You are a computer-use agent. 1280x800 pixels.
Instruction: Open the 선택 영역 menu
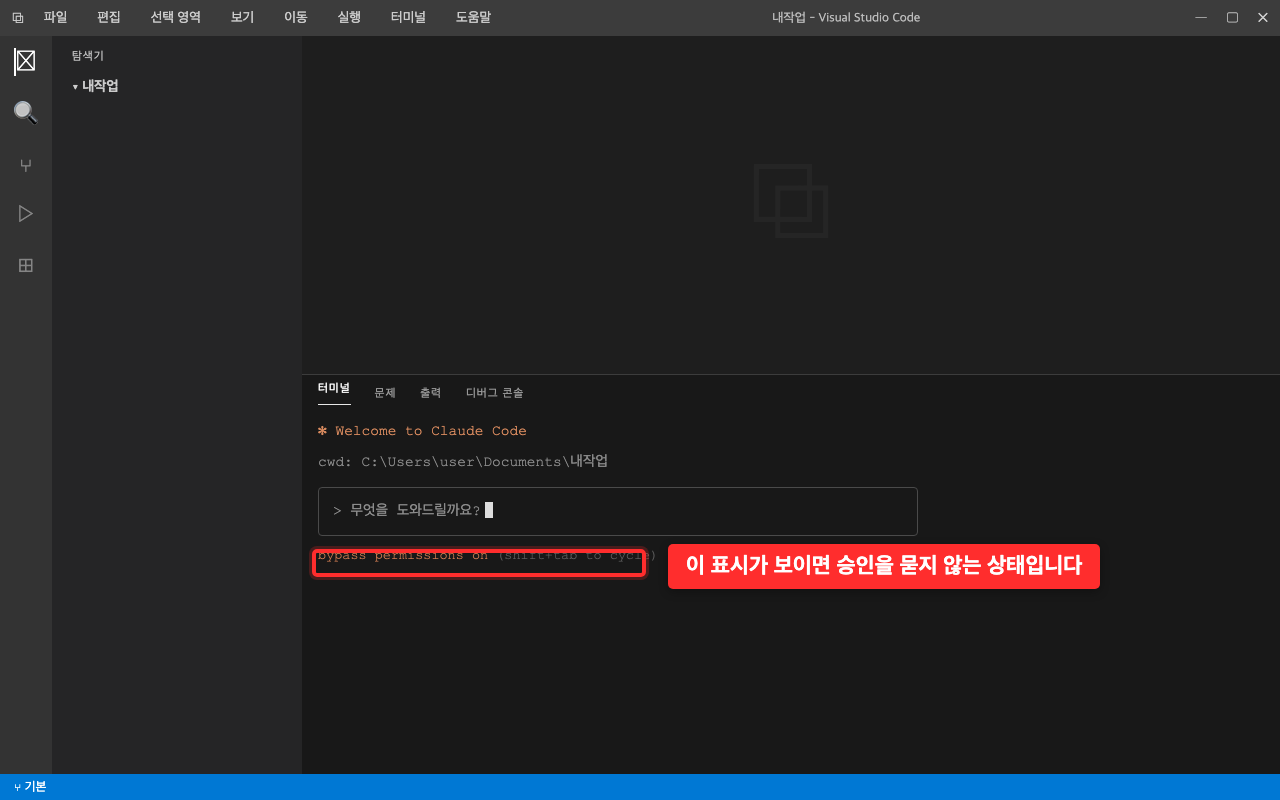click(x=176, y=17)
